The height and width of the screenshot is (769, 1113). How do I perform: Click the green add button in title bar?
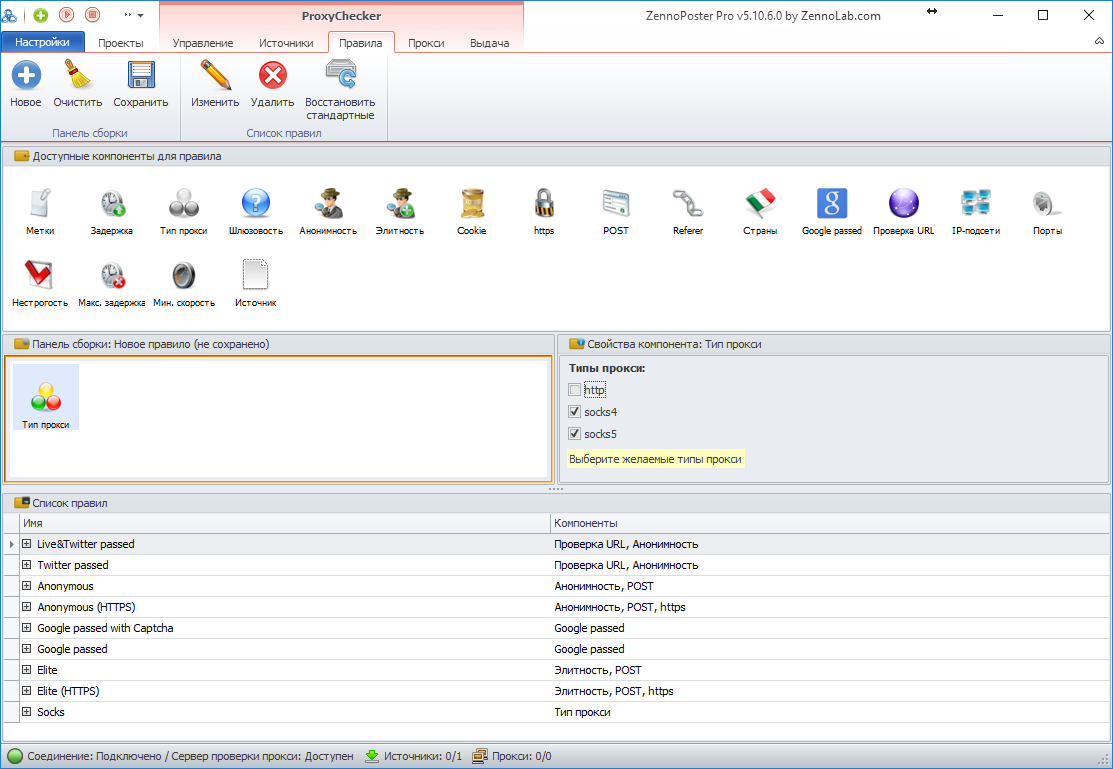point(41,15)
